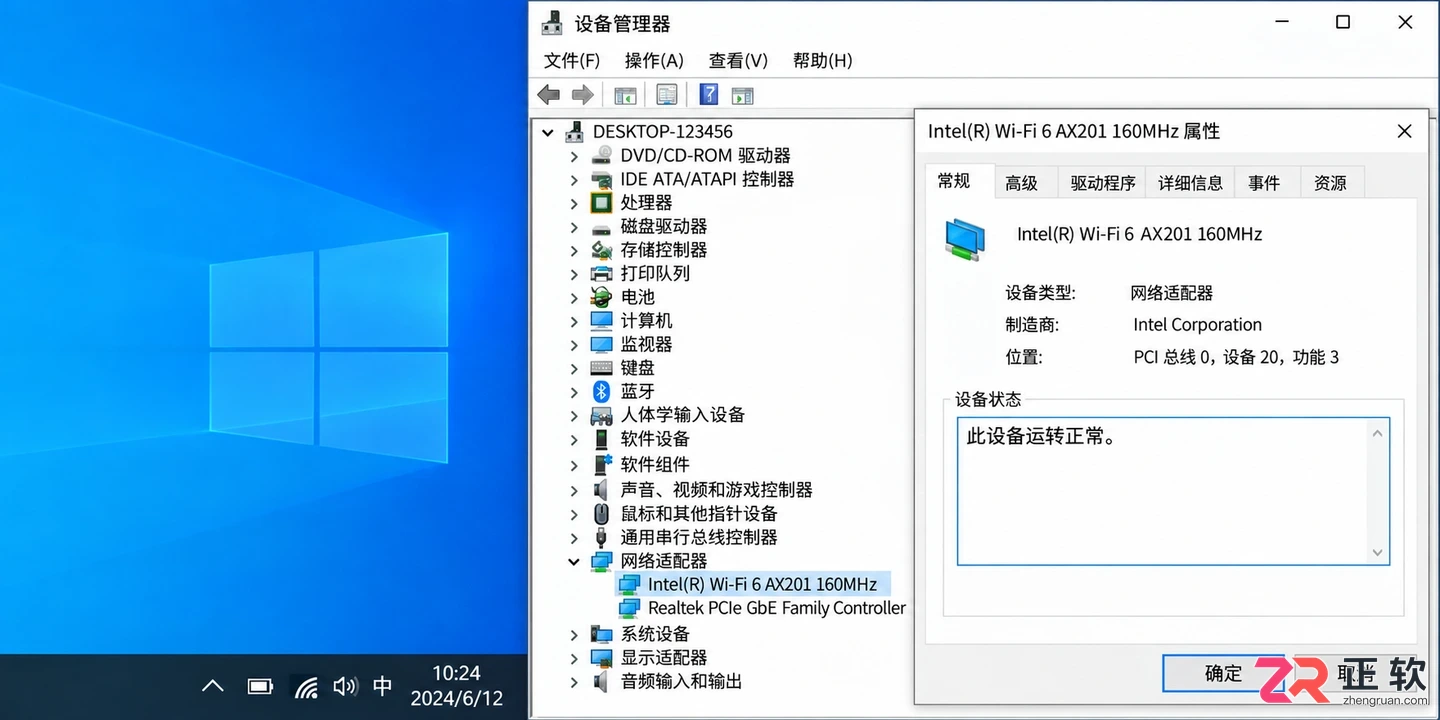Collapse the 网络适配器 node
Screen dimensions: 1440x720
[x=574, y=561]
